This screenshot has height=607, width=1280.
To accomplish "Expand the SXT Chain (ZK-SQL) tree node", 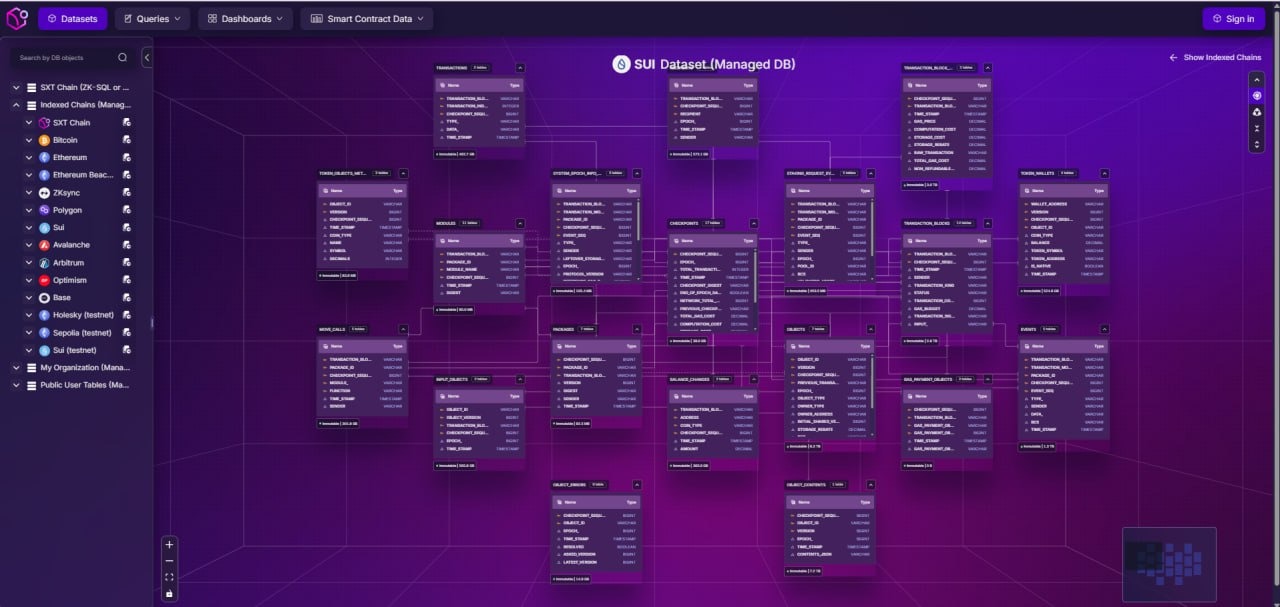I will [x=16, y=88].
